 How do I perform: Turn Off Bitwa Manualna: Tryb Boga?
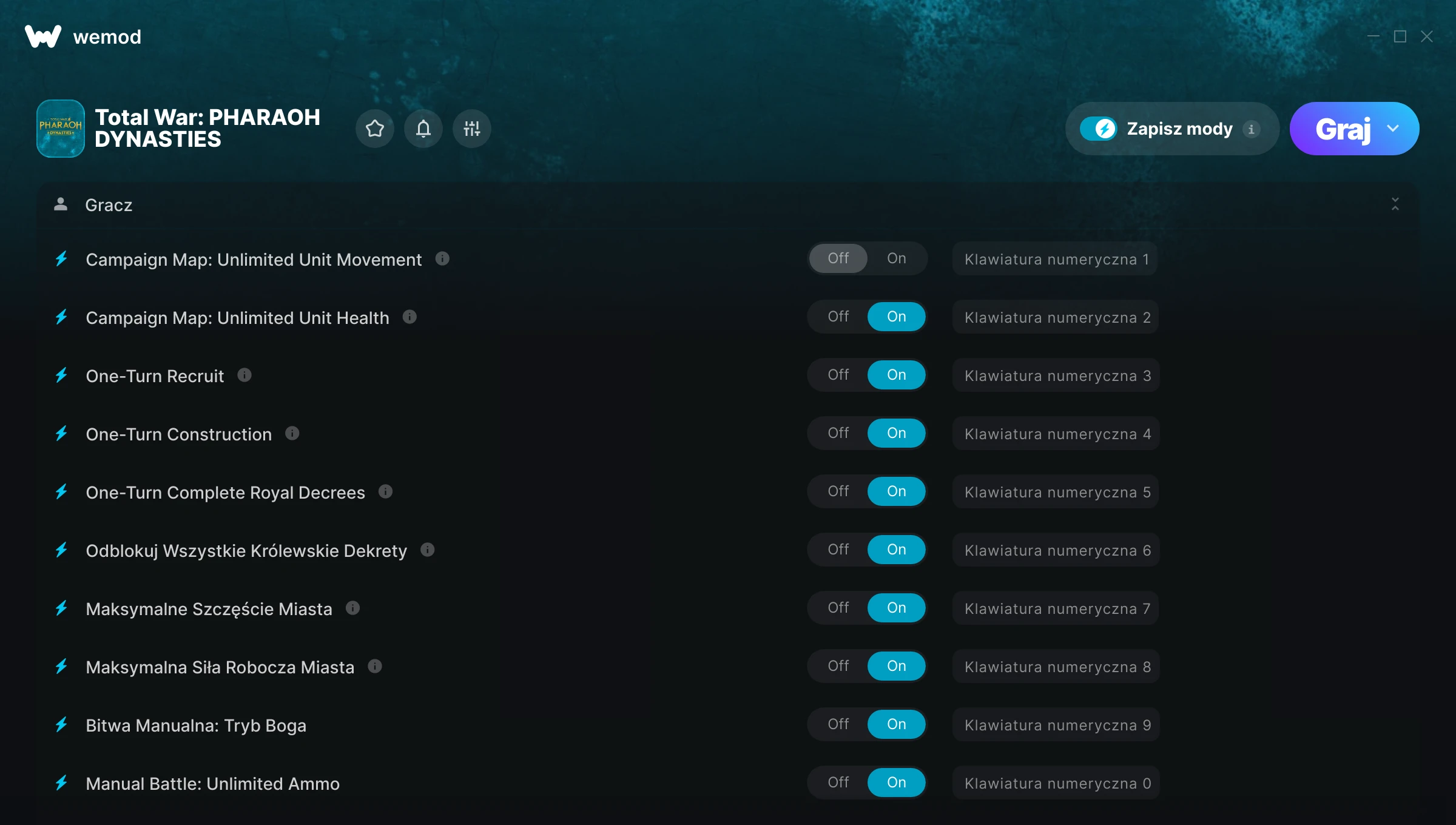pyautogui.click(x=838, y=724)
